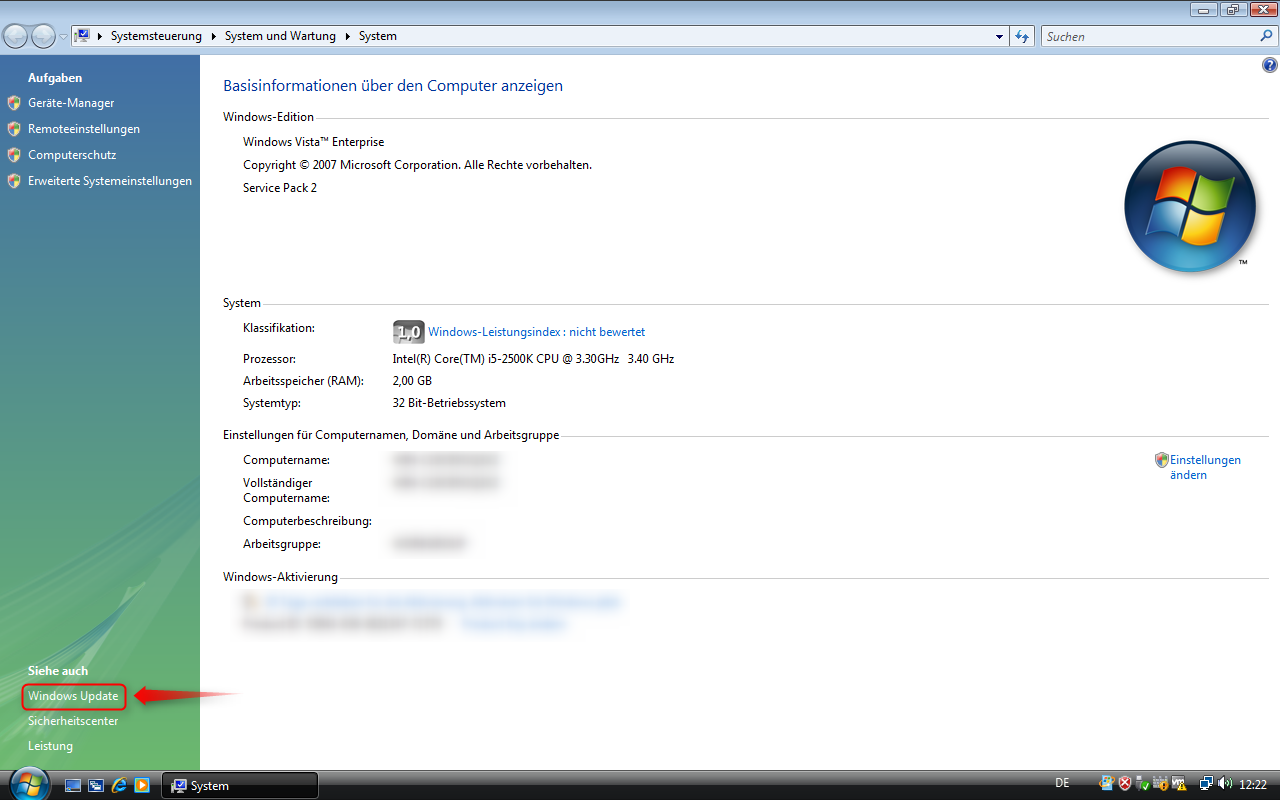Open the Windows Security Center tray icon
1280x800 pixels.
click(1124, 784)
